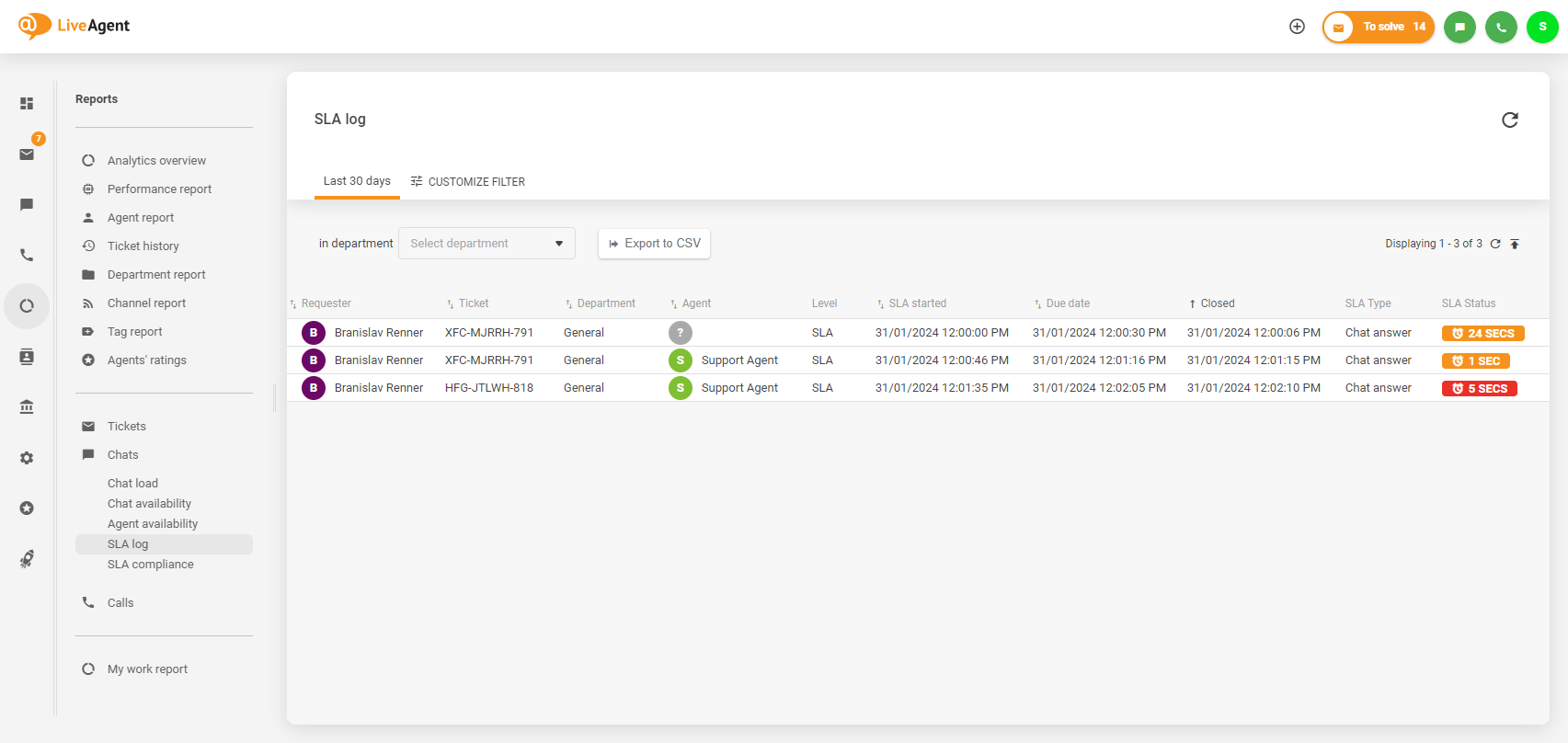Open the To solve 14 button
This screenshot has width=1568, height=743.
coord(1378,27)
